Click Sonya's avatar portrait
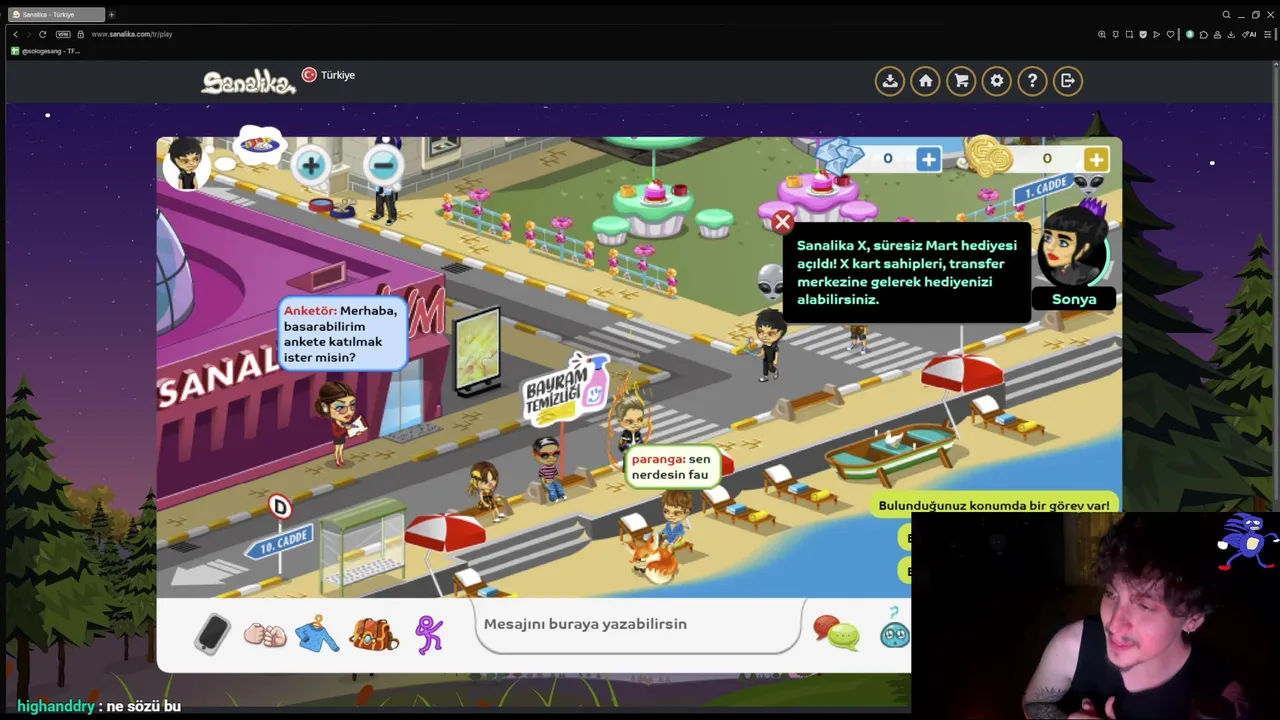Image resolution: width=1280 pixels, height=720 pixels. [x=1073, y=246]
